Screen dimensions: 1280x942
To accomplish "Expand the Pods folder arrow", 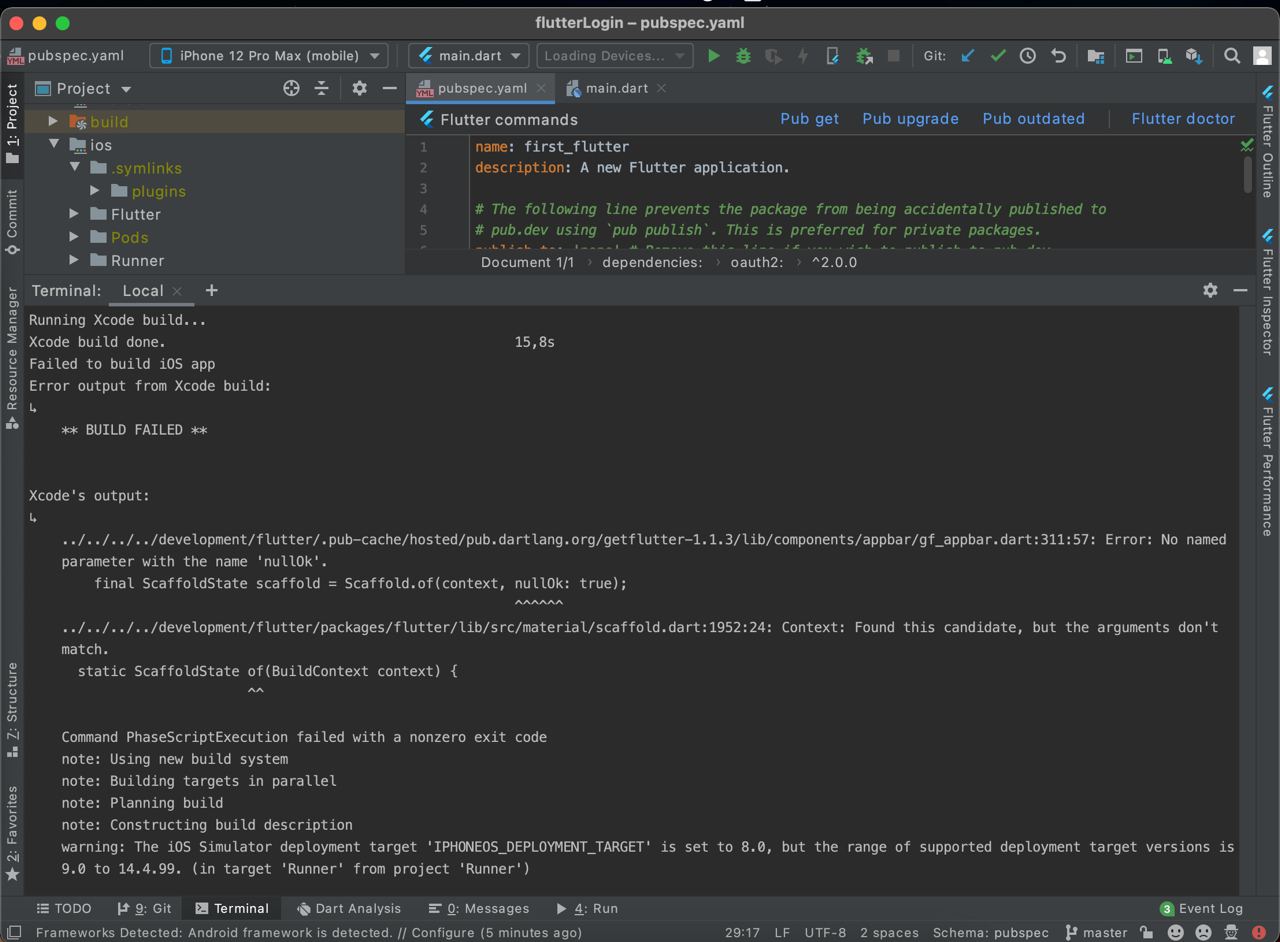I will [75, 236].
